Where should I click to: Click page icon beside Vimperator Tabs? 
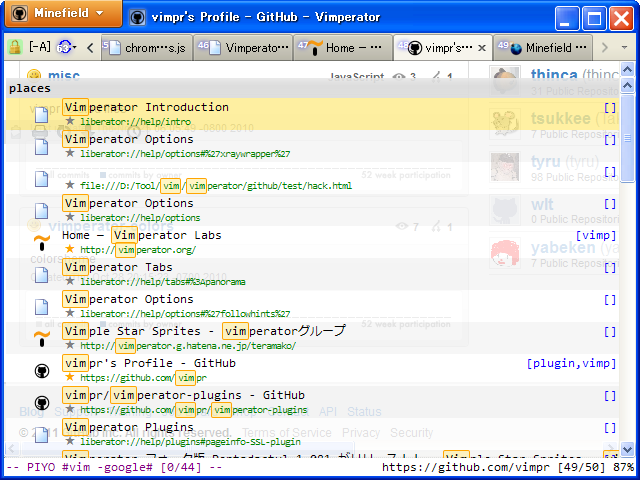point(41,275)
